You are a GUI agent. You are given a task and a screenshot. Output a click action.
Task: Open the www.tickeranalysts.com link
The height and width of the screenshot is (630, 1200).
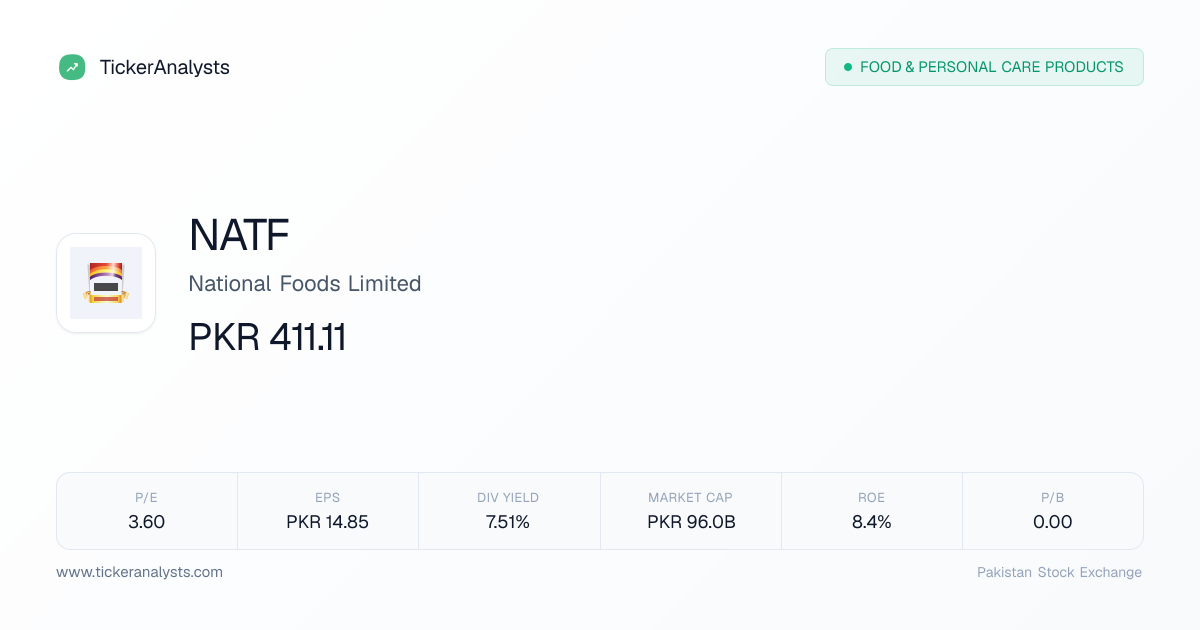click(x=140, y=573)
